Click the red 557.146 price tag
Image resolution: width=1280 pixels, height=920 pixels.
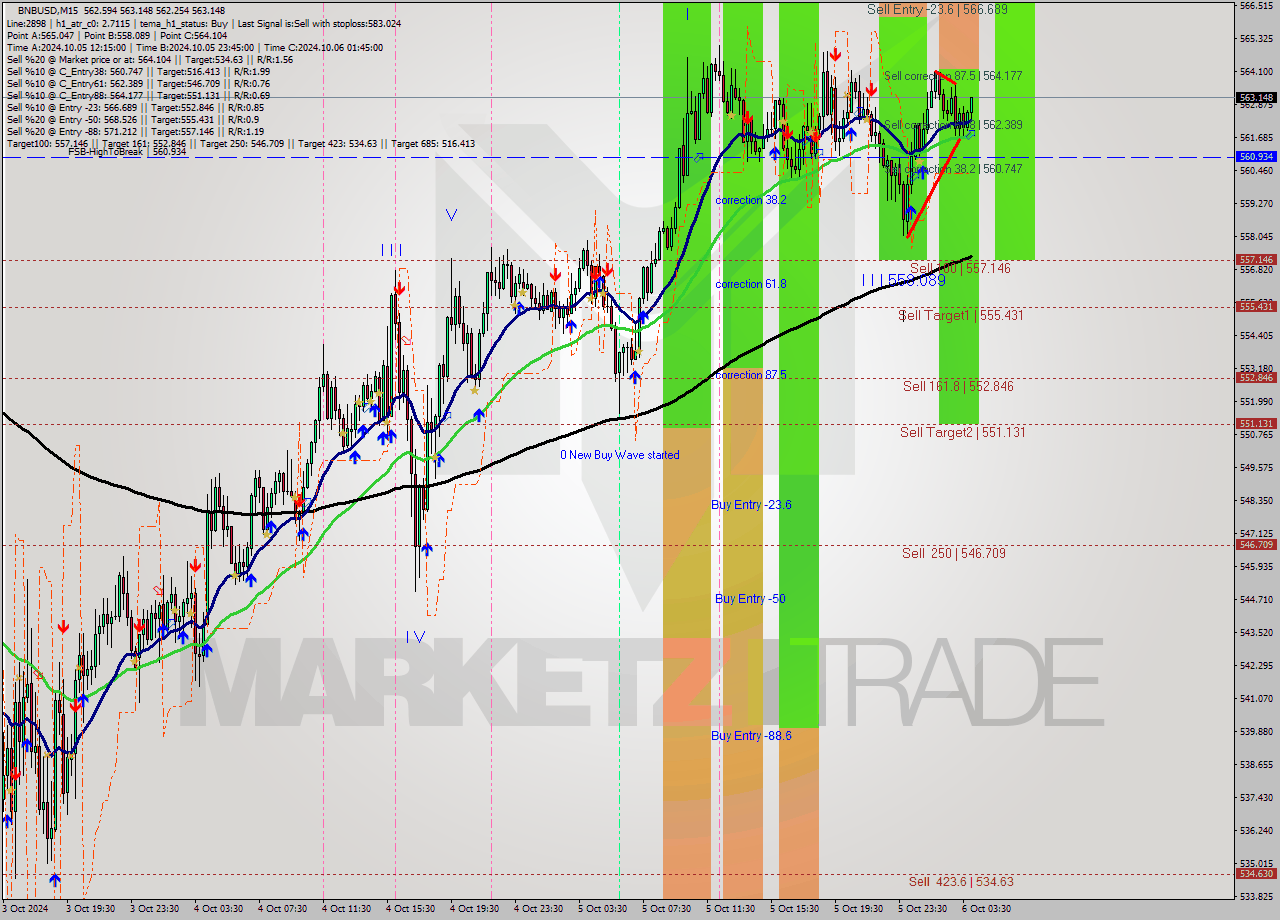coord(1256,259)
